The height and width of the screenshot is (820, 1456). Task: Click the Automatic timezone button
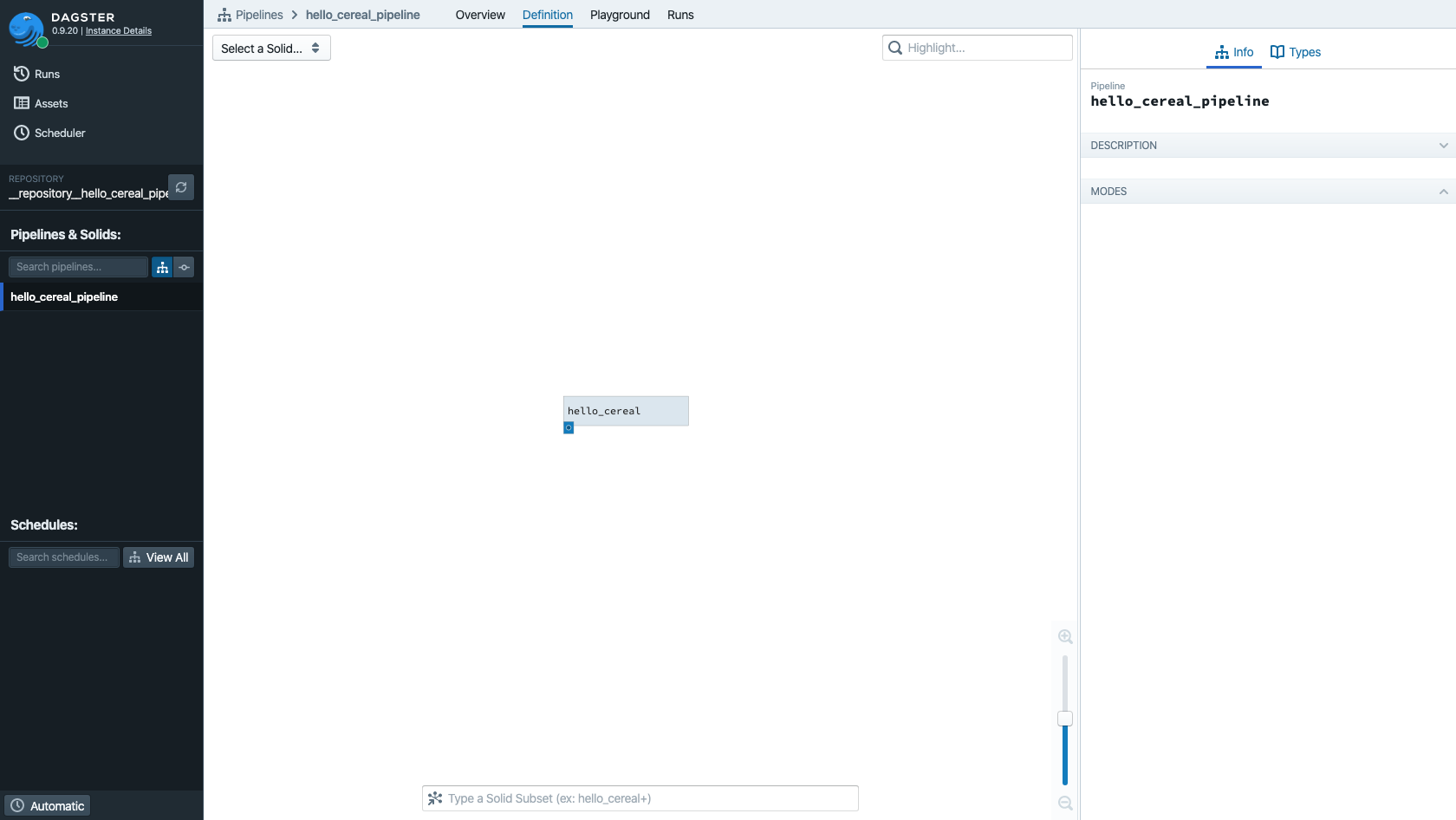48,805
